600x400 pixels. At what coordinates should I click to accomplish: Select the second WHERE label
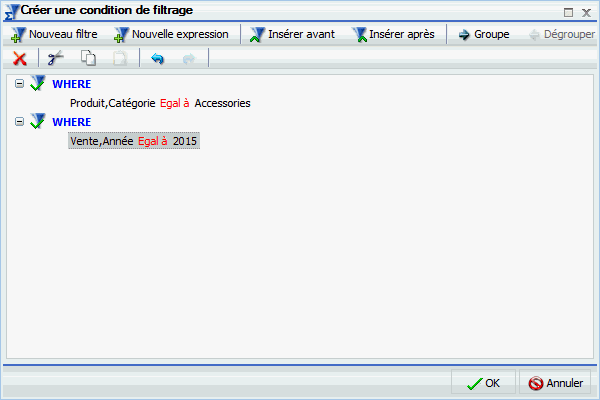click(72, 122)
